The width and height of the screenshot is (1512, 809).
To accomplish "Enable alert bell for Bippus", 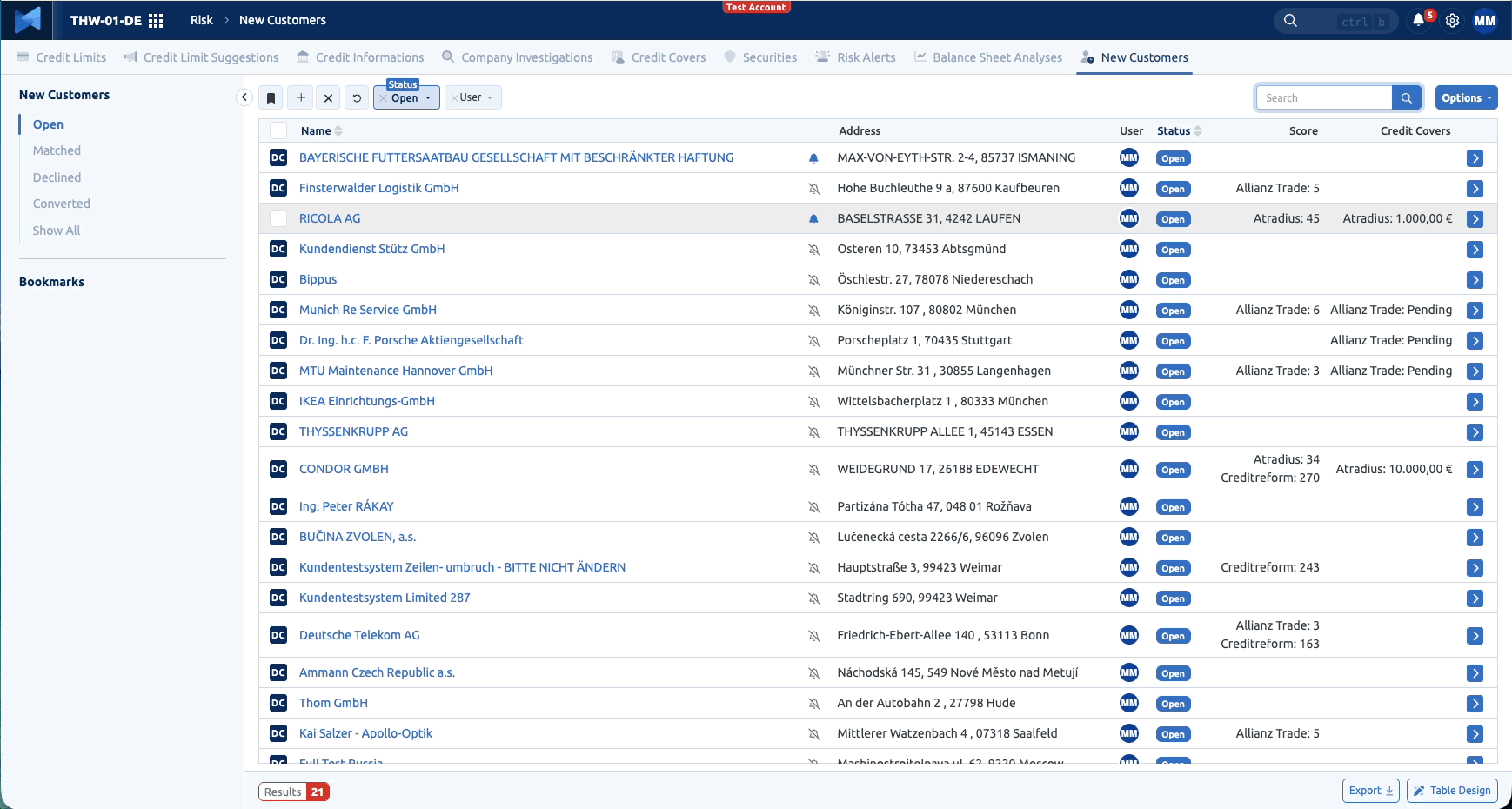I will click(813, 280).
